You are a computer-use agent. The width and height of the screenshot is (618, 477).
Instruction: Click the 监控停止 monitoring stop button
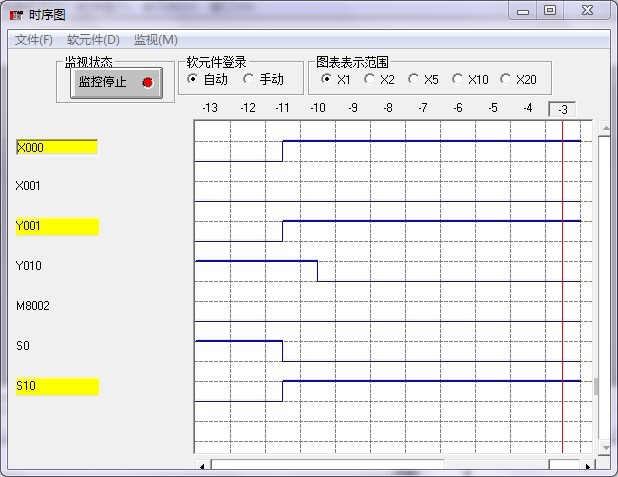pyautogui.click(x=115, y=82)
